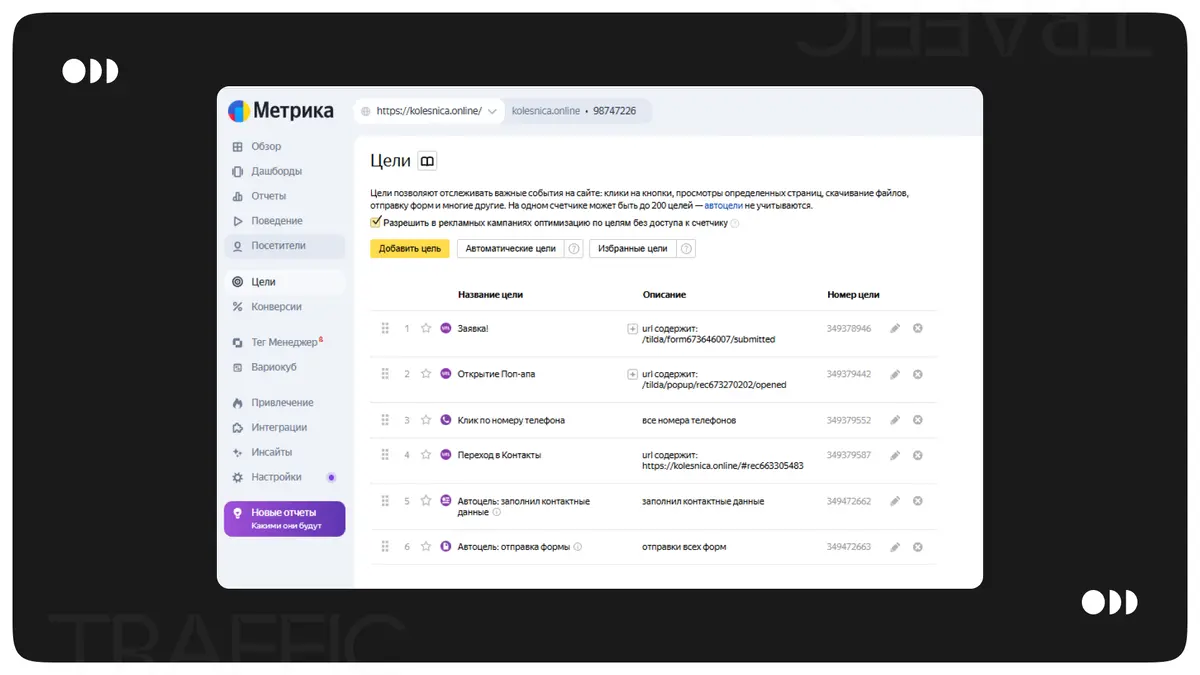Screen dimensions: 1200x675
Task: Expand the description of the Заявка! goal
Action: 632,328
